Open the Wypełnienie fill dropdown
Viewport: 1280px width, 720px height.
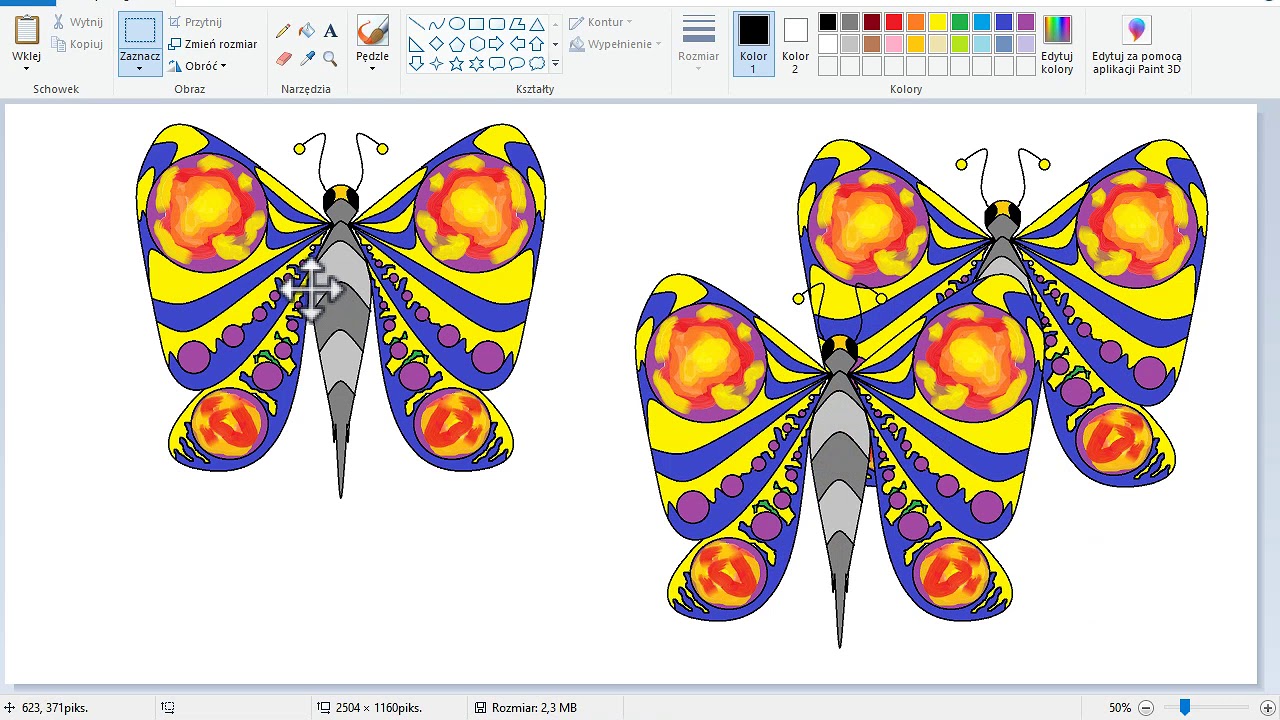click(x=615, y=44)
